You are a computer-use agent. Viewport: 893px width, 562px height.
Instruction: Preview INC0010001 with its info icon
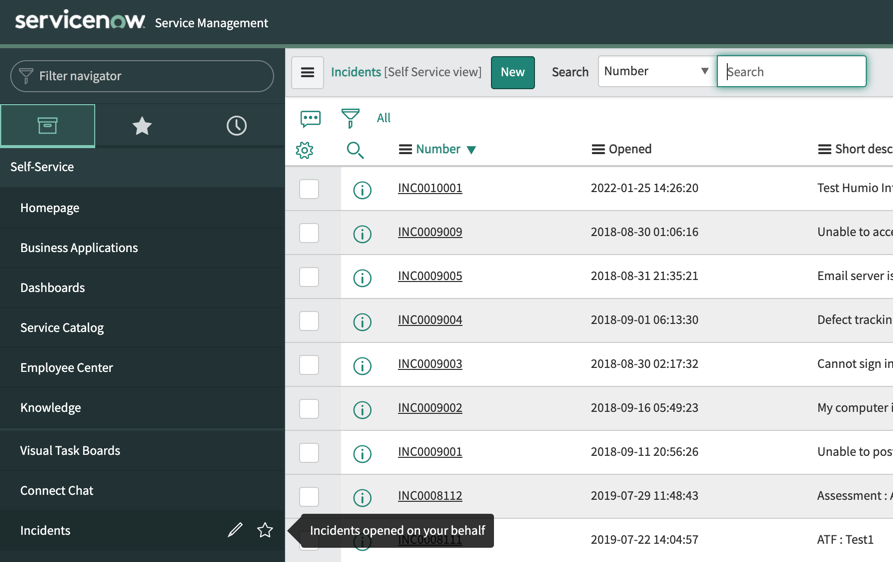pos(362,189)
